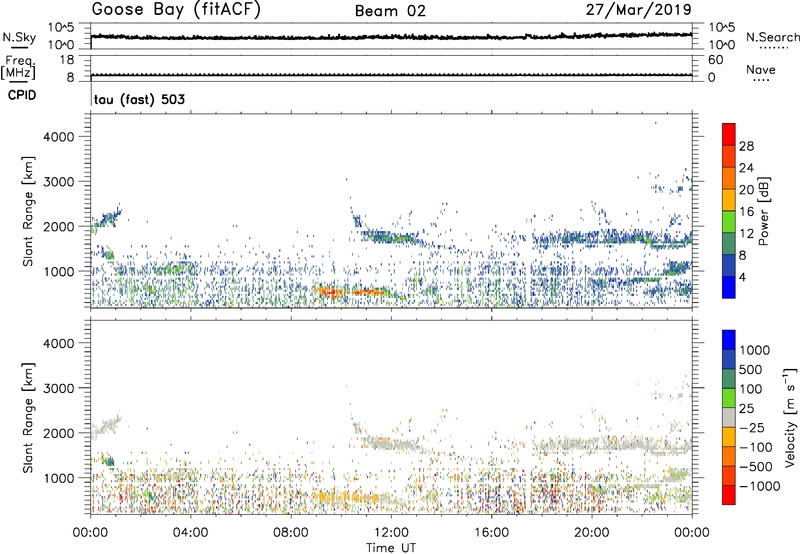Click the '18' frequency axis tick label
The image size is (800, 554).
pyautogui.click(x=66, y=60)
